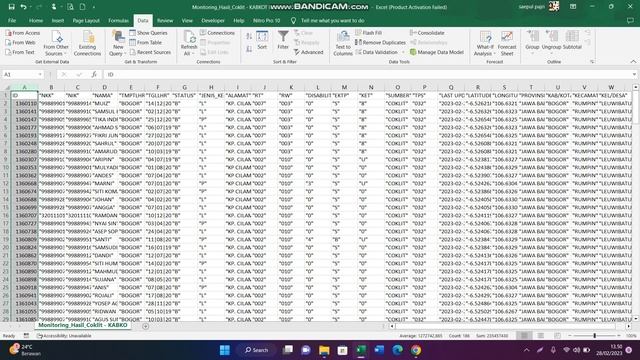The width and height of the screenshot is (640, 360).
Task: Switch to the Review tab
Action: point(165,20)
